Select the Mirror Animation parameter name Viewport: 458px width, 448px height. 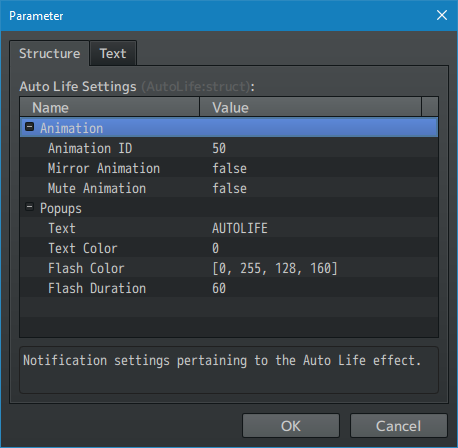point(104,168)
